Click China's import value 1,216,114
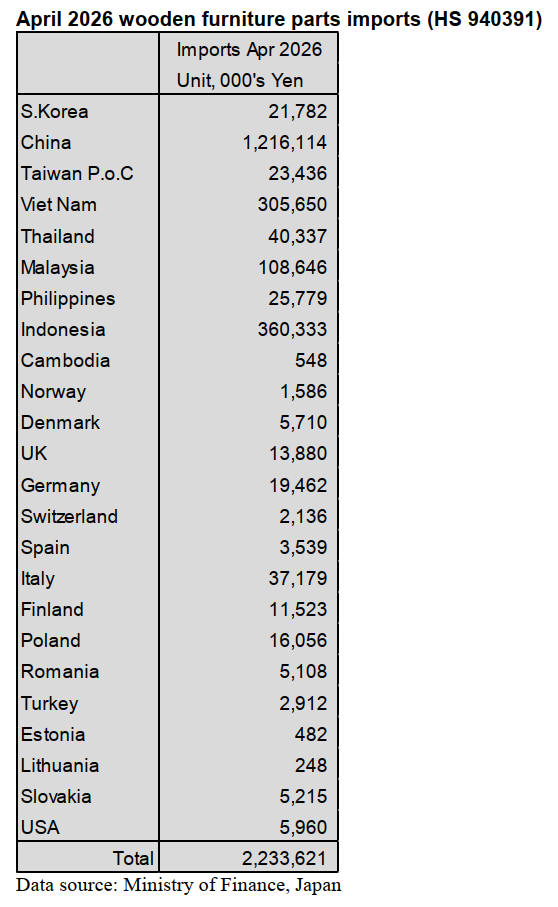This screenshot has height=907, width=558. click(284, 143)
